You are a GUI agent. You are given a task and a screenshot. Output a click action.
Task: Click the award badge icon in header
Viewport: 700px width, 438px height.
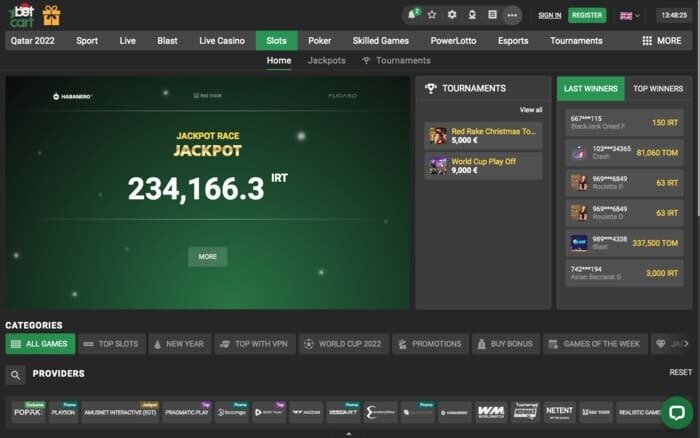point(472,15)
